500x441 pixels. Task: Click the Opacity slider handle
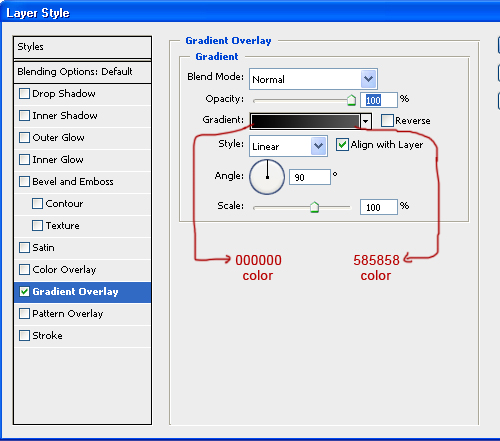[x=351, y=100]
